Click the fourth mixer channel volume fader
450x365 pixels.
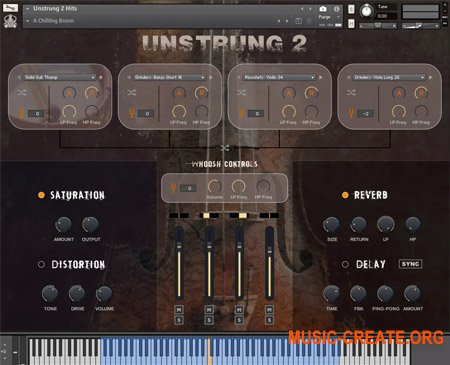tap(269, 263)
